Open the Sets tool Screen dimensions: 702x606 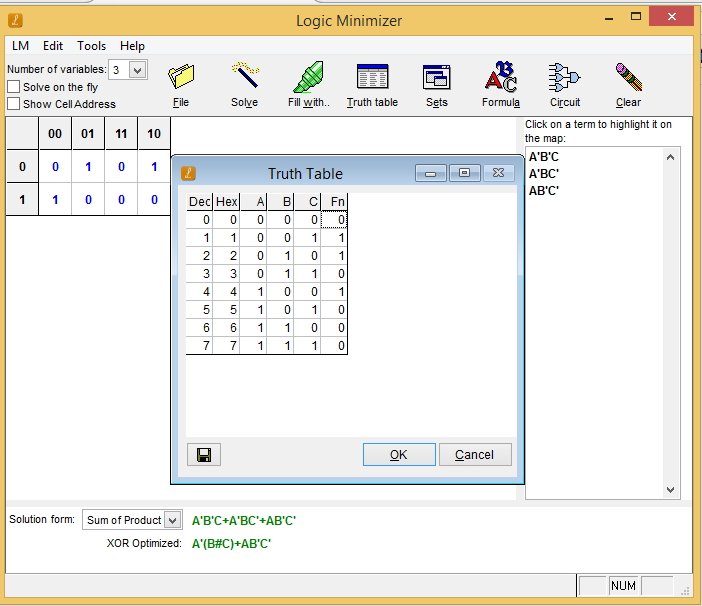pyautogui.click(x=437, y=85)
